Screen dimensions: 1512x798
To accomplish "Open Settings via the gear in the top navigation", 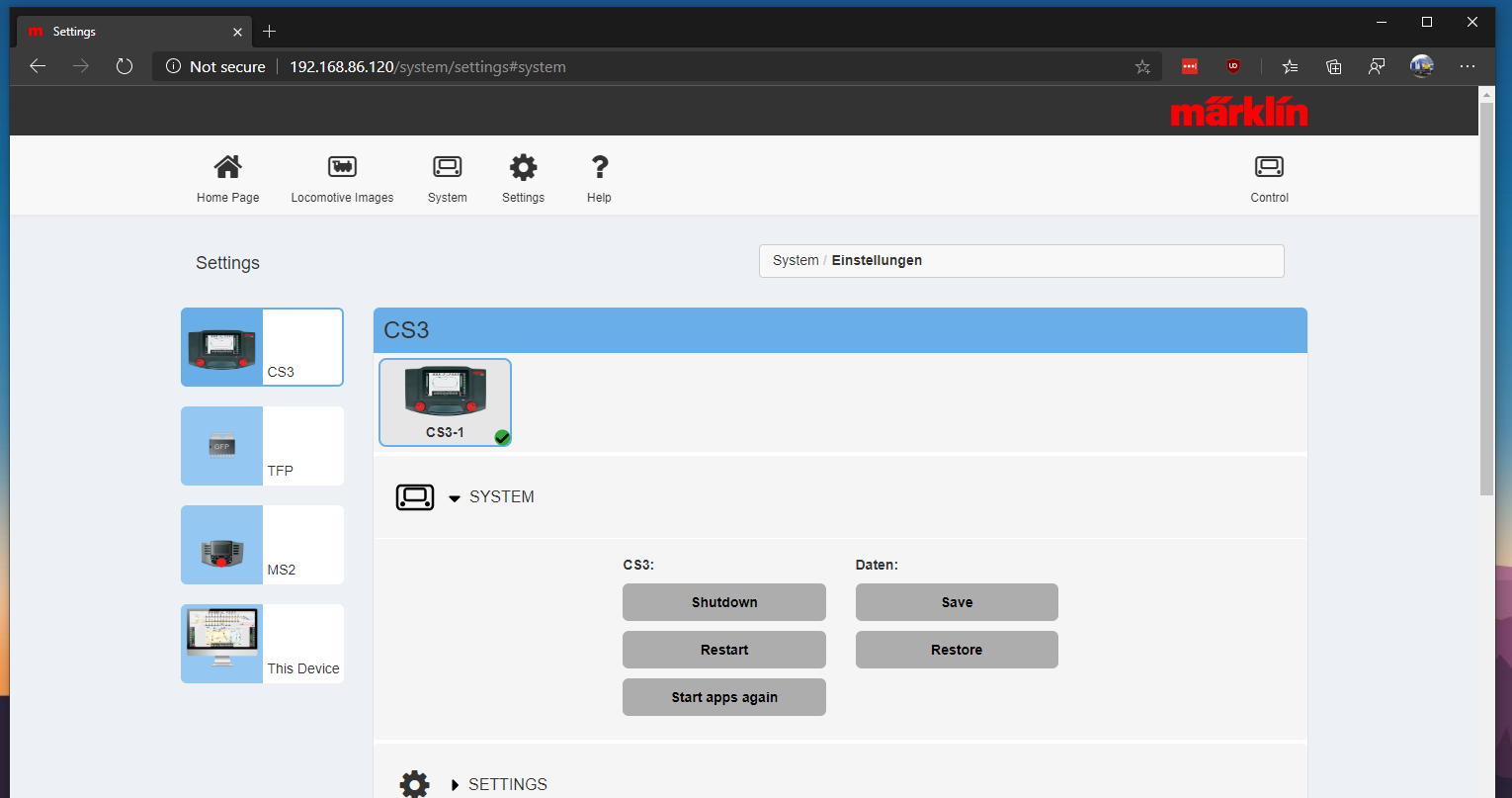I will tap(523, 178).
